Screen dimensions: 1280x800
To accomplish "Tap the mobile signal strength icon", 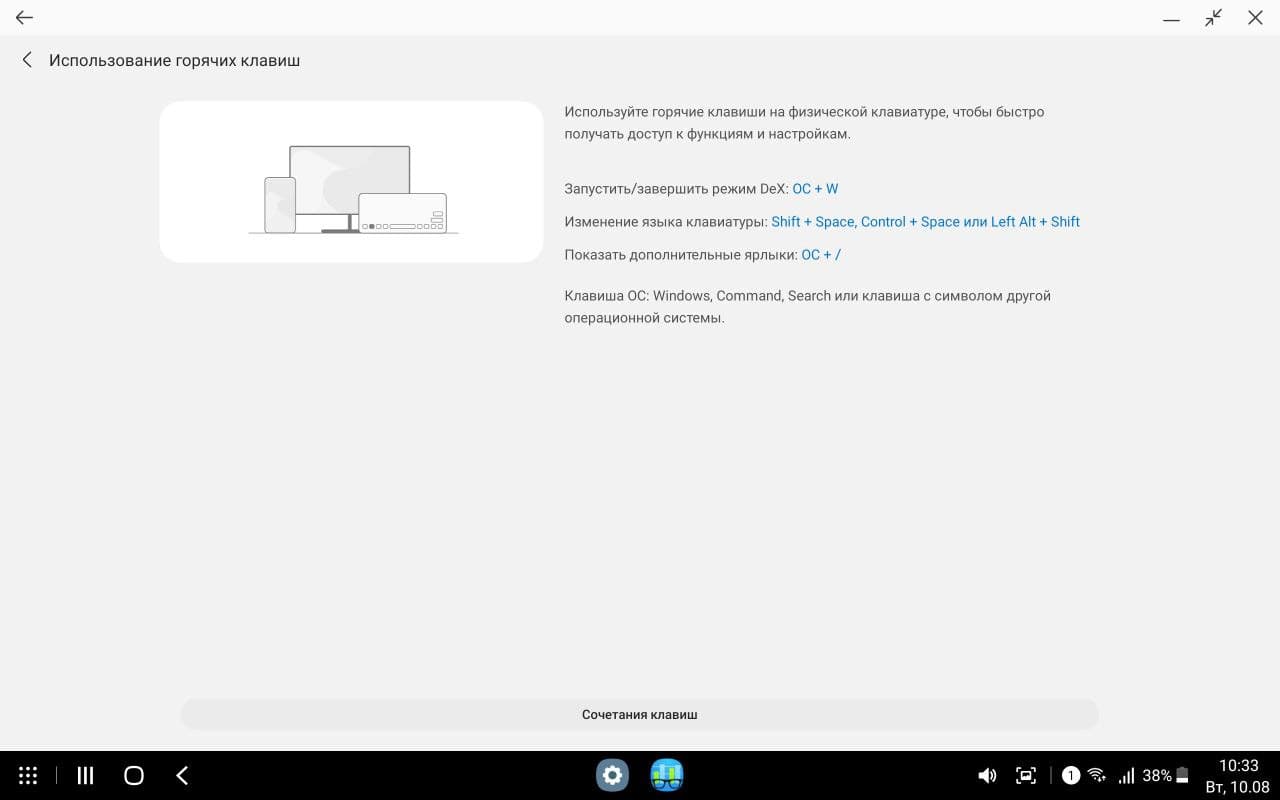I will pyautogui.click(x=1126, y=775).
